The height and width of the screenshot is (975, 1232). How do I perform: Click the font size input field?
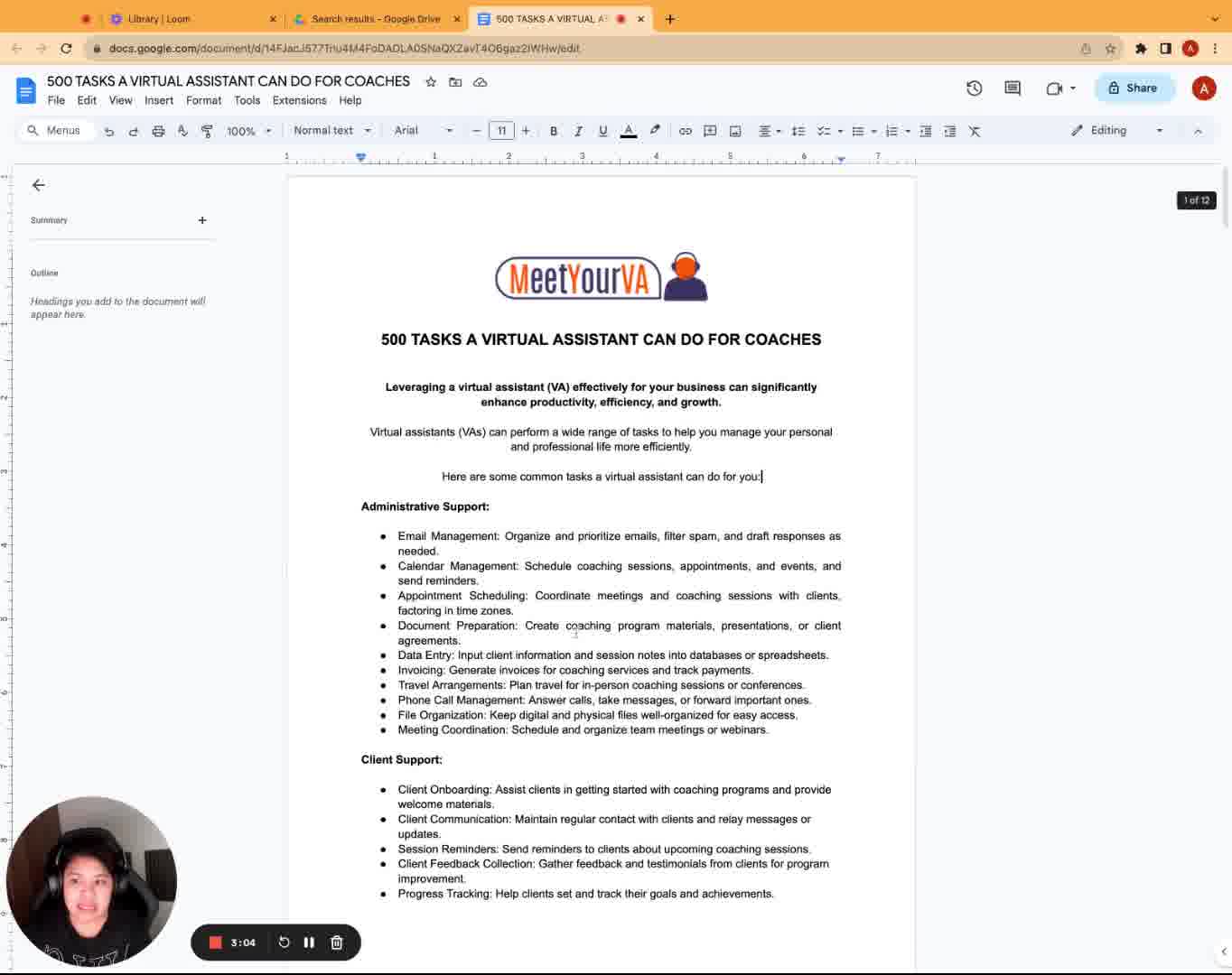pos(501,131)
